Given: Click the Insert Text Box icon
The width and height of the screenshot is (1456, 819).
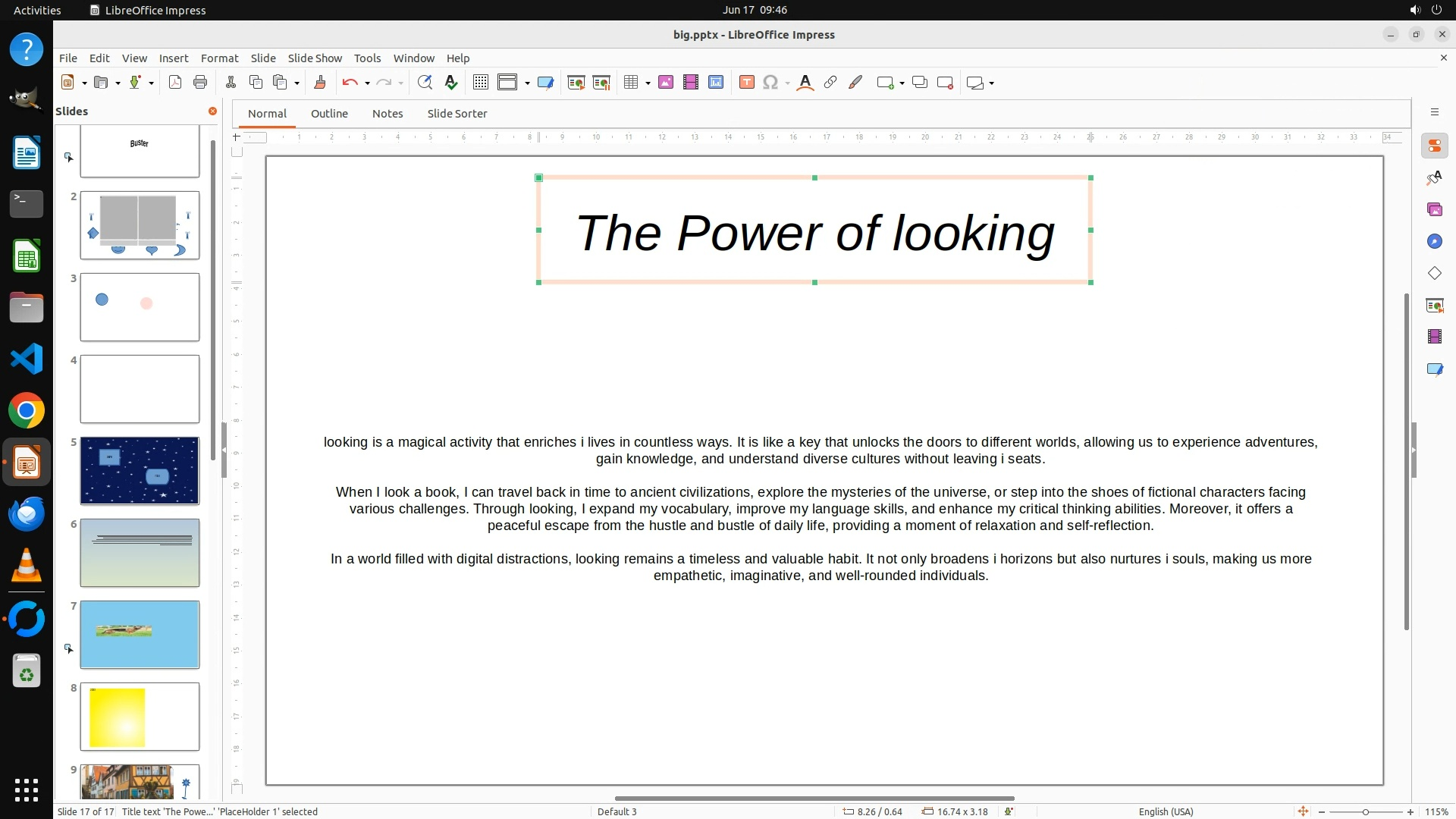Looking at the screenshot, I should (746, 83).
